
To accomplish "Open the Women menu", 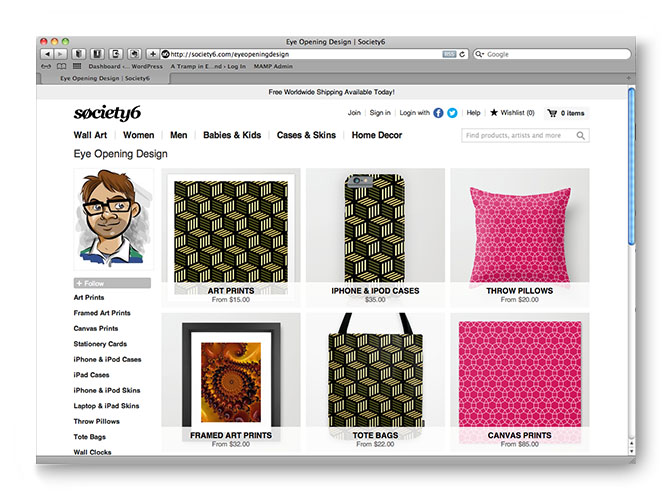I will pos(138,135).
